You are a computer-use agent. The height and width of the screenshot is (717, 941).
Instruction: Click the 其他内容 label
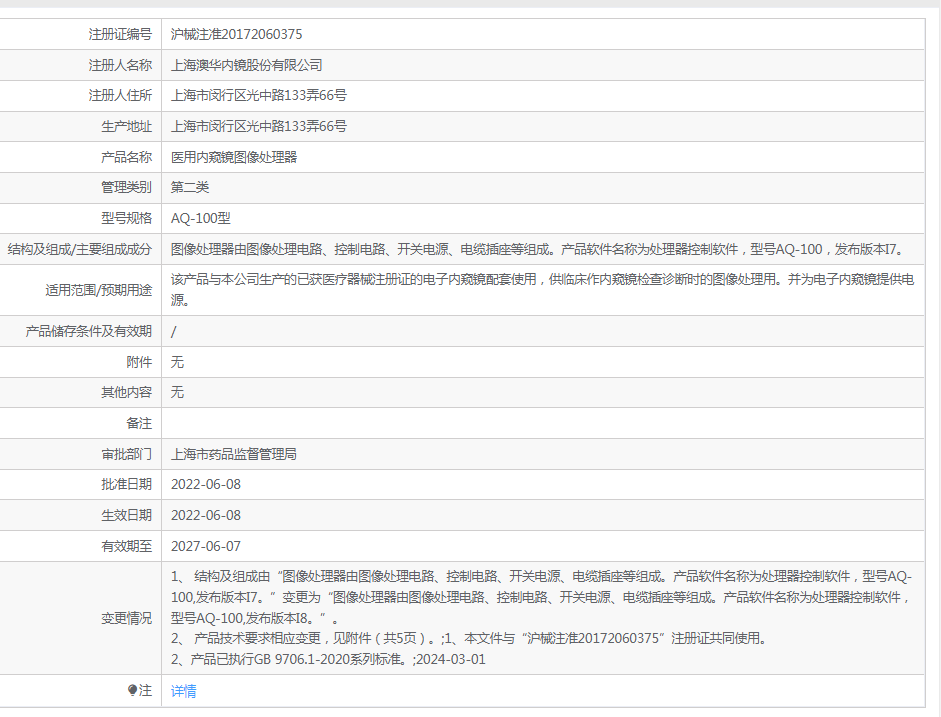click(x=127, y=392)
